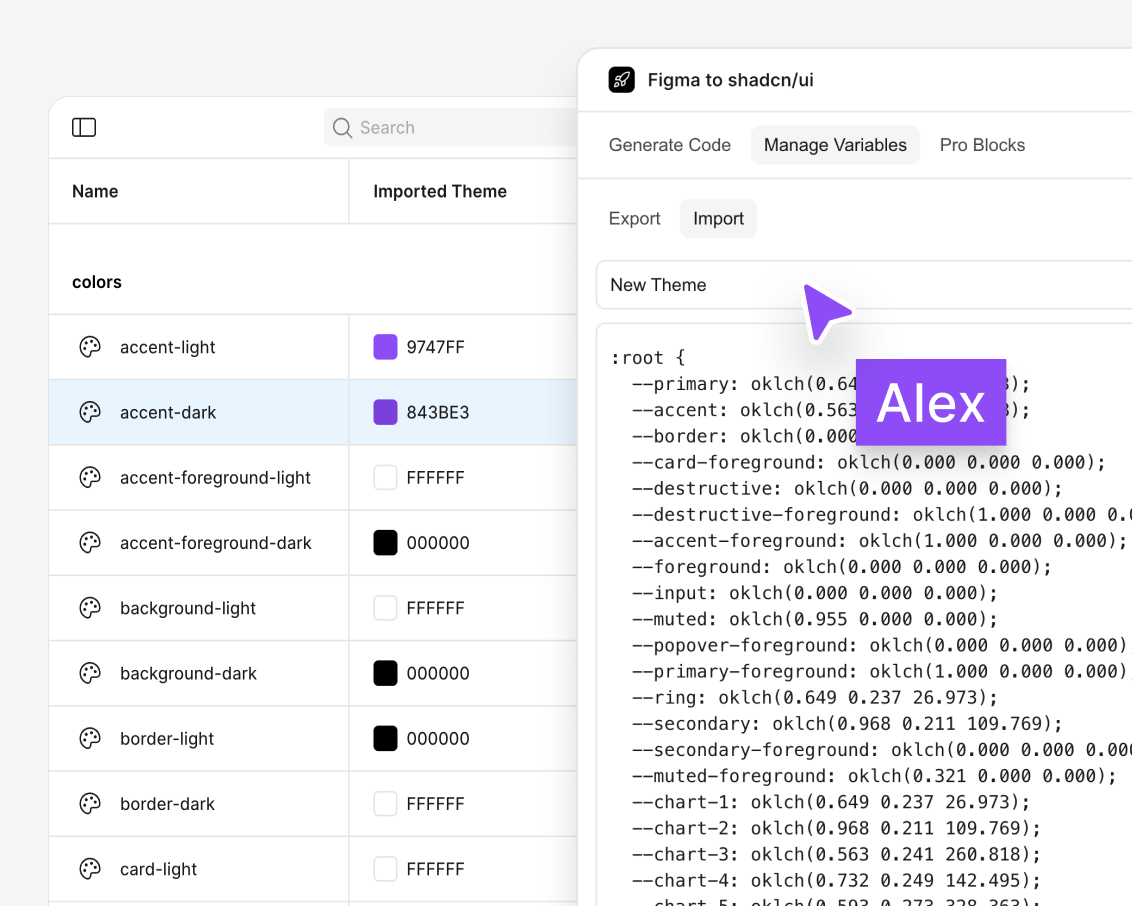The width and height of the screenshot is (1132, 906).
Task: Click the Figma to shadcn/ui plugin title
Action: [730, 80]
